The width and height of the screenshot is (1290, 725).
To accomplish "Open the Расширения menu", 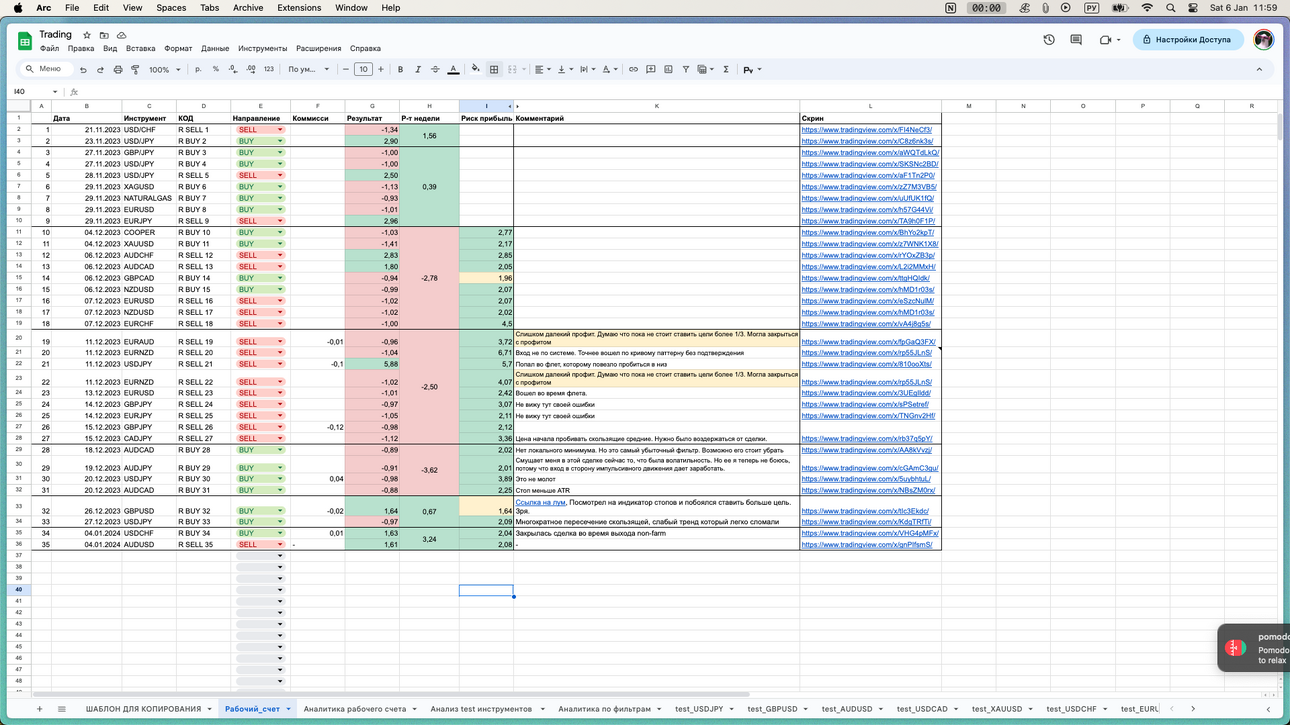I will [318, 48].
